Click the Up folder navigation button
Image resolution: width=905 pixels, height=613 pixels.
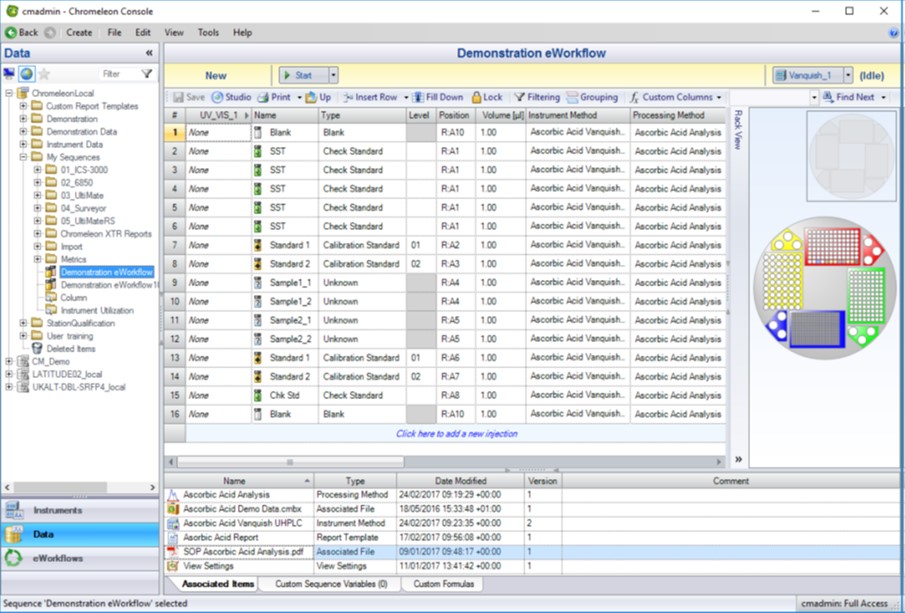point(318,97)
